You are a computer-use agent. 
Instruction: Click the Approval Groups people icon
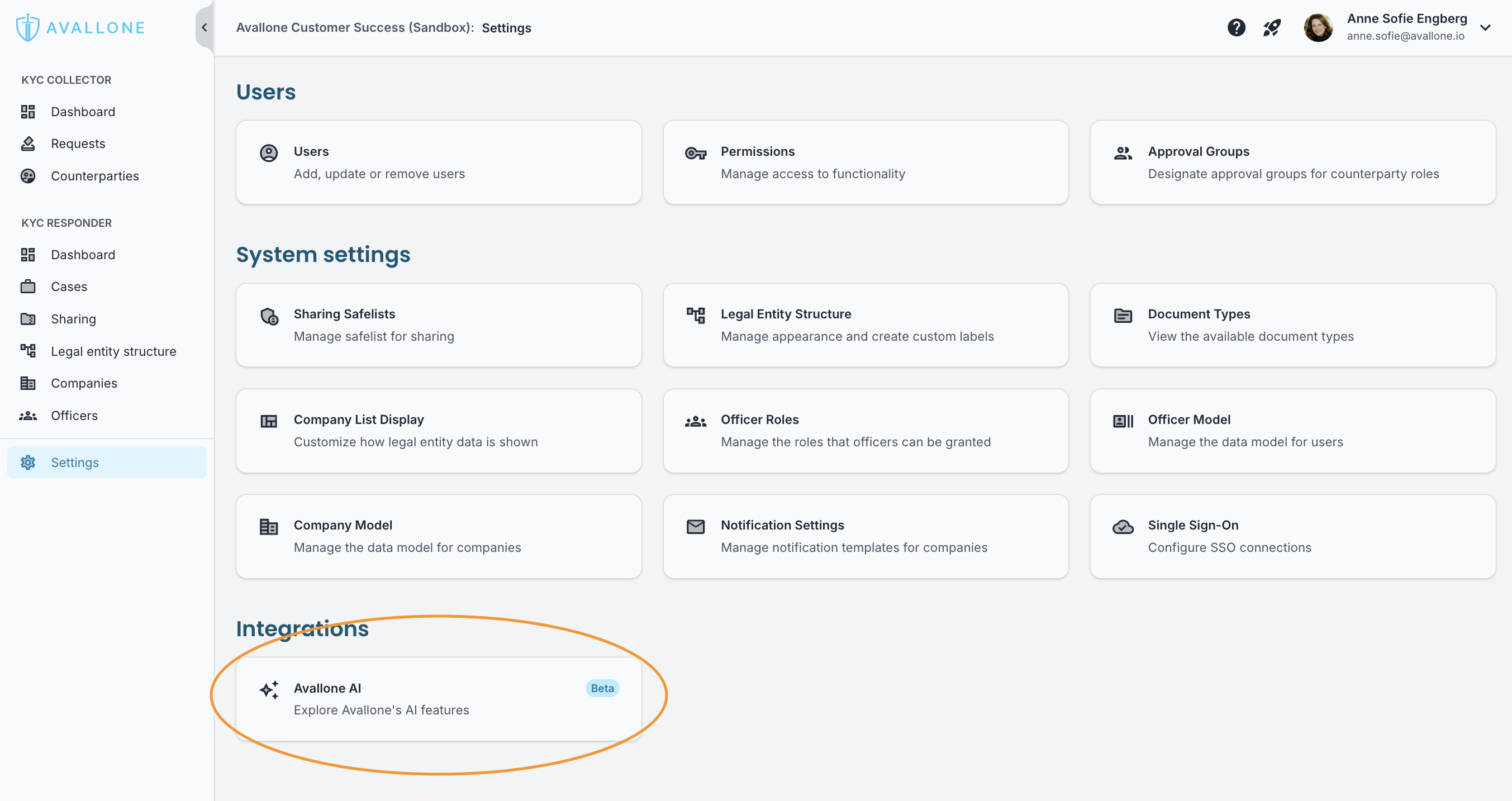(x=1123, y=153)
